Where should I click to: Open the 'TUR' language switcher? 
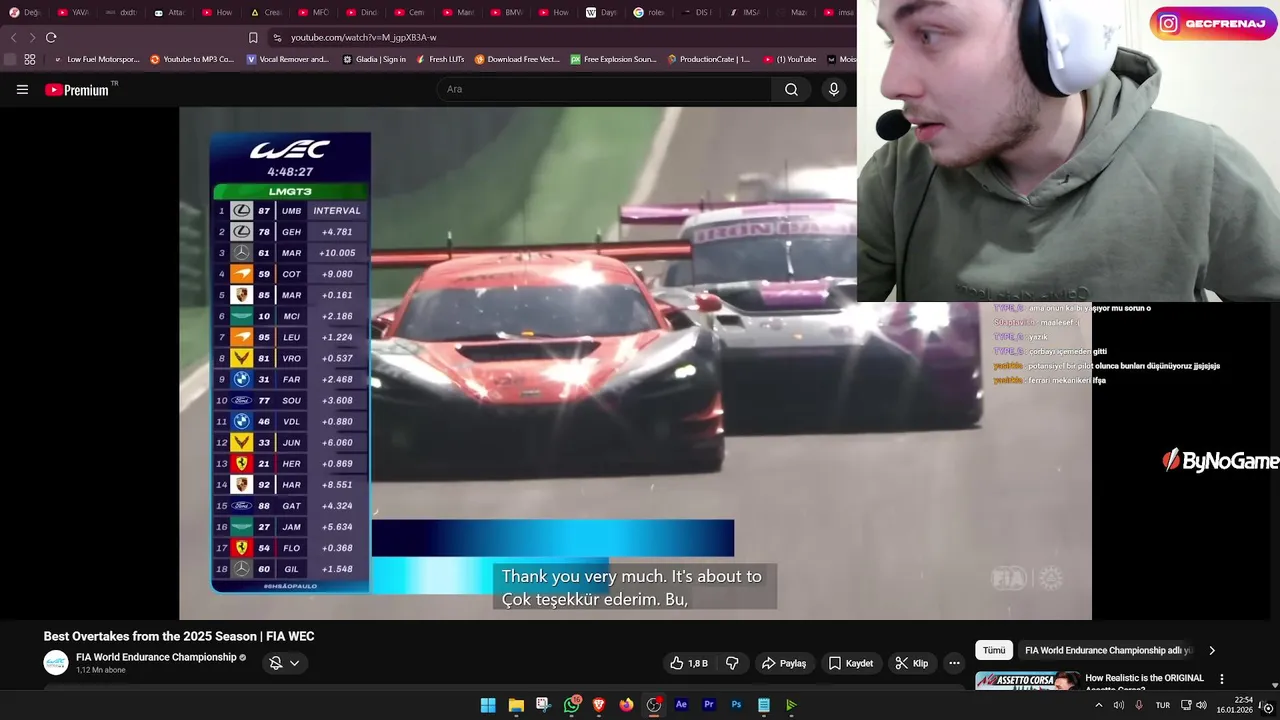tap(1163, 705)
